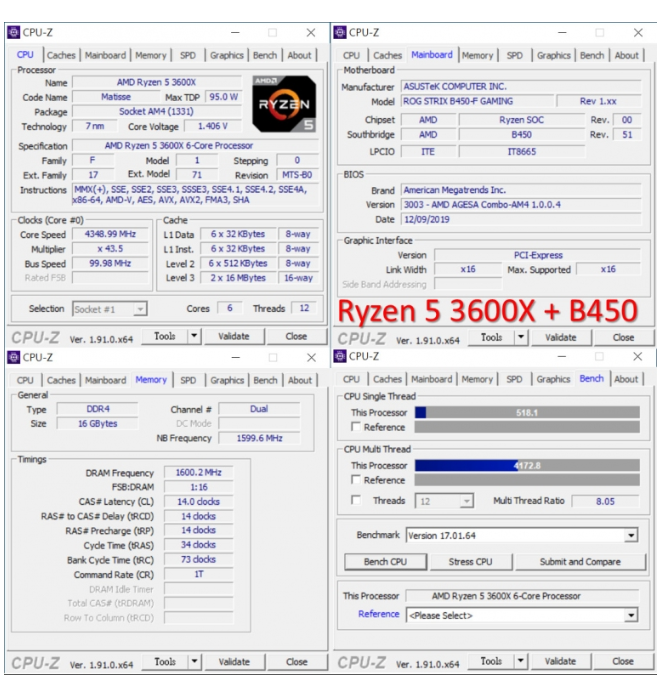Click BIOS version 3003 AGESA field
Image resolution: width=669 pixels, height=681 pixels.
tap(521, 205)
